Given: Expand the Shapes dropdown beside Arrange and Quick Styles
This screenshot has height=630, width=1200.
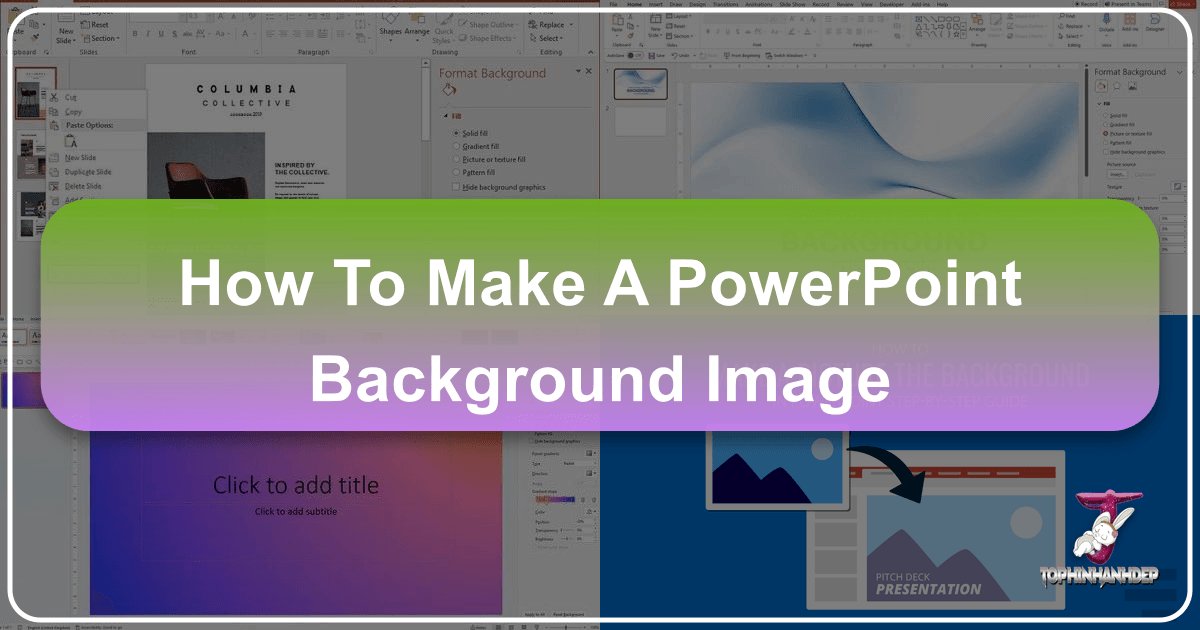Looking at the screenshot, I should click(x=392, y=30).
